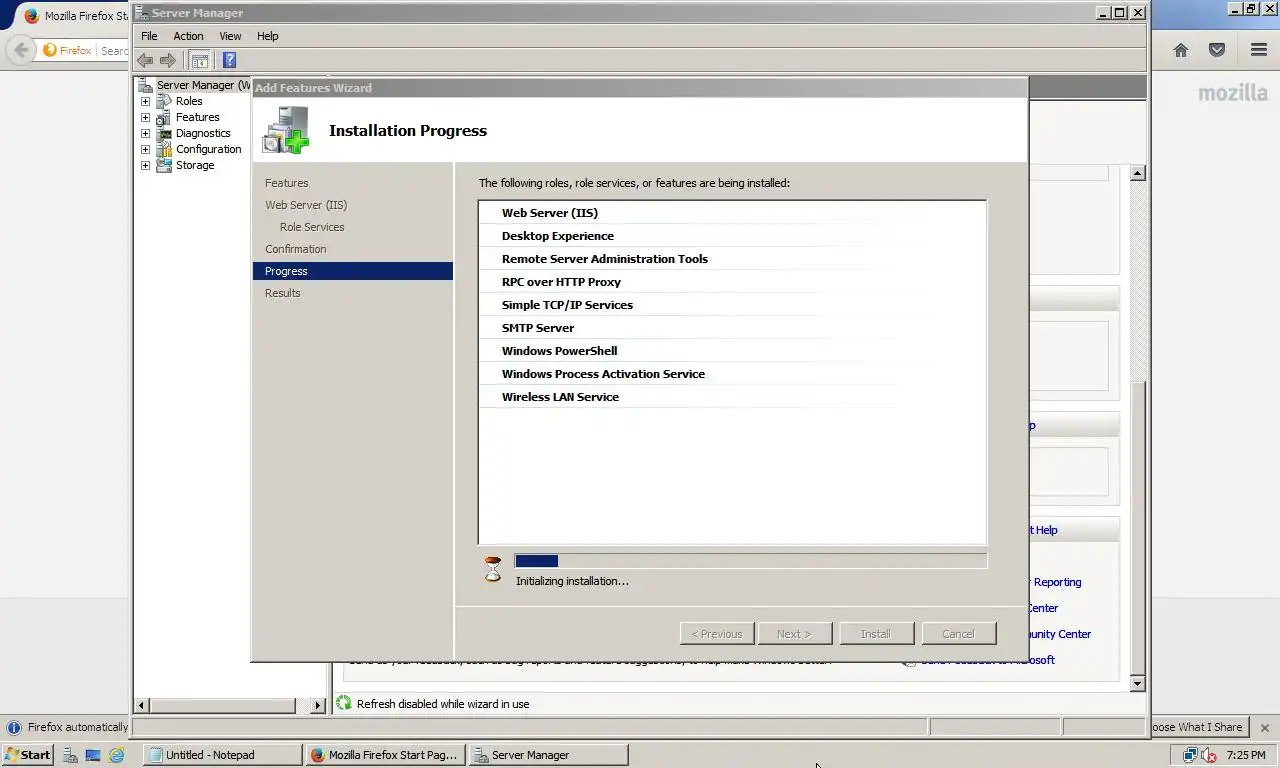Select the highlighted Progress wizard step

[353, 271]
